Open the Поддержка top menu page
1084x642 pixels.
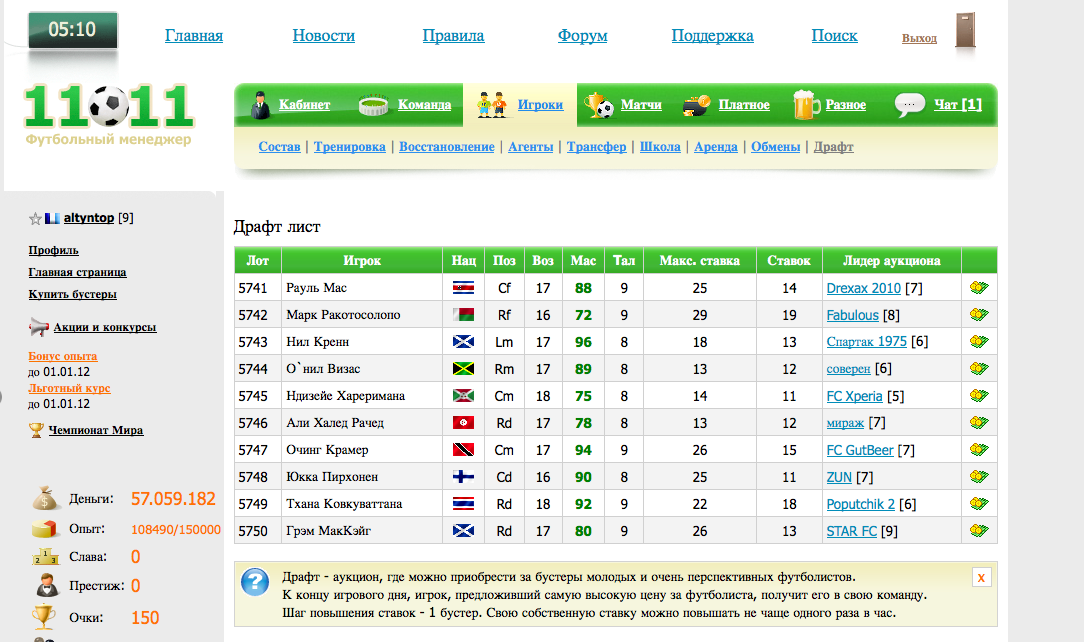coord(713,35)
